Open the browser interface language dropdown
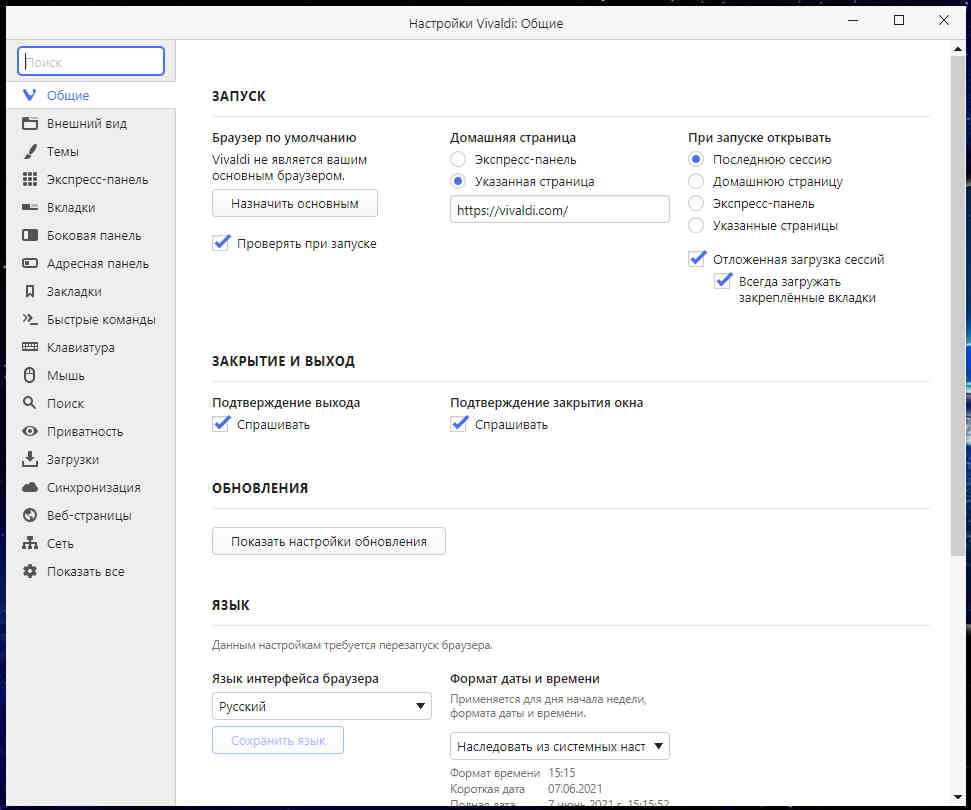The height and width of the screenshot is (810, 971). pos(321,706)
